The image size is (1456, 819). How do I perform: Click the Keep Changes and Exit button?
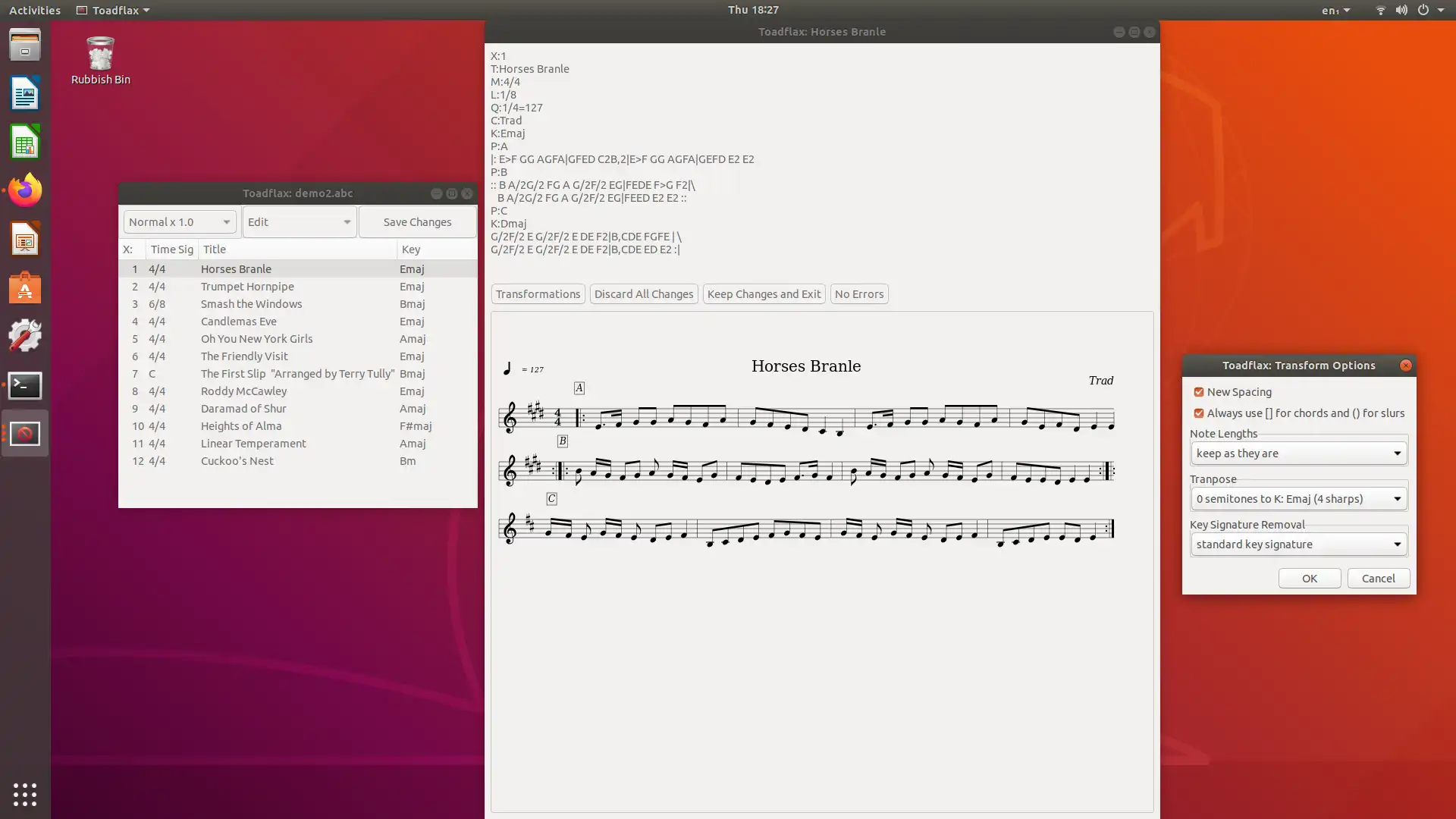click(x=764, y=293)
